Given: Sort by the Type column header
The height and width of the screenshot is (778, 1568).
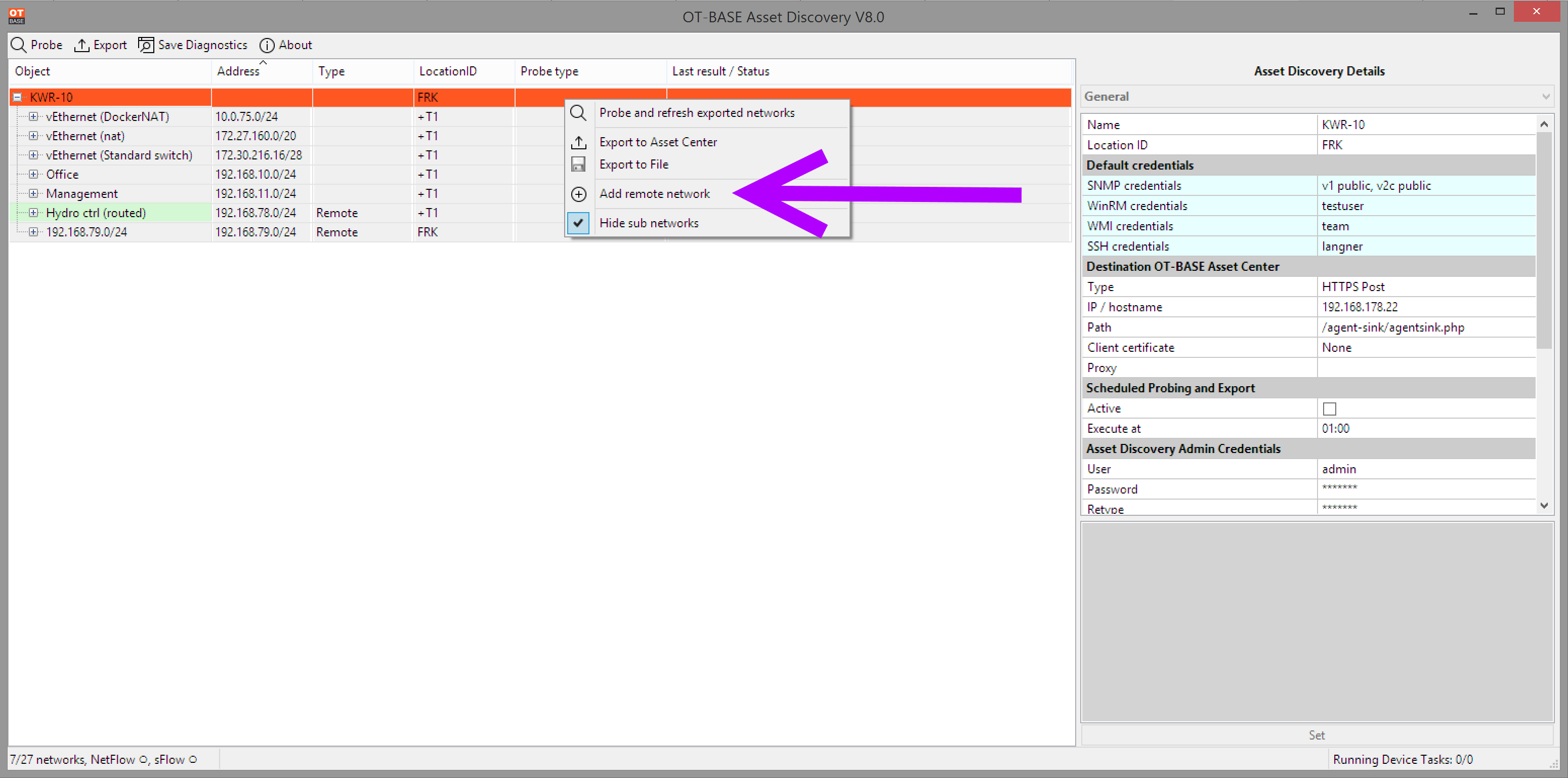Looking at the screenshot, I should coord(363,71).
